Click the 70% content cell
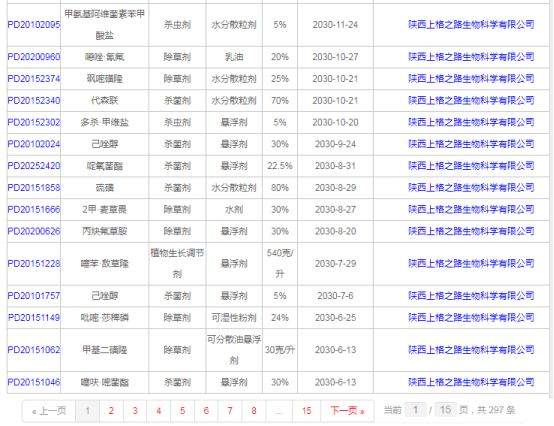The height and width of the screenshot is (426, 554). pos(280,101)
